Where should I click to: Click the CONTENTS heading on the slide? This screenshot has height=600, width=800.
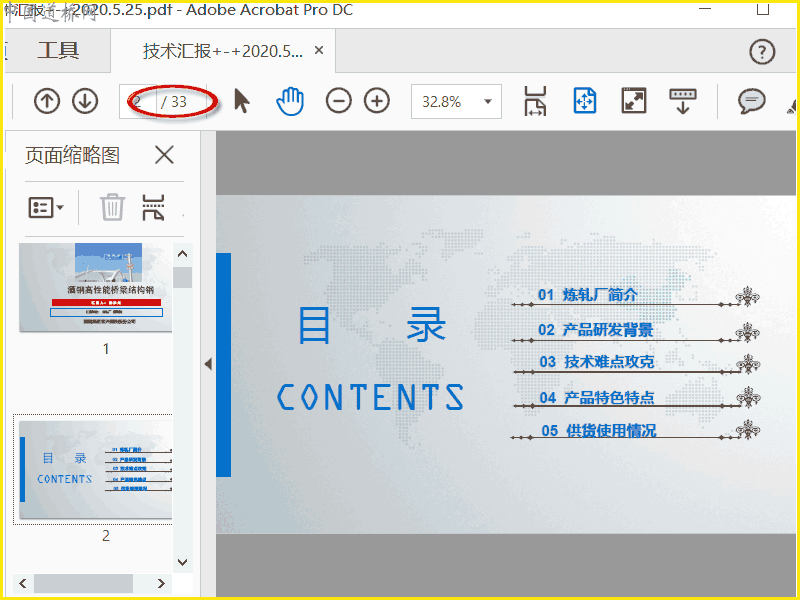[x=370, y=397]
